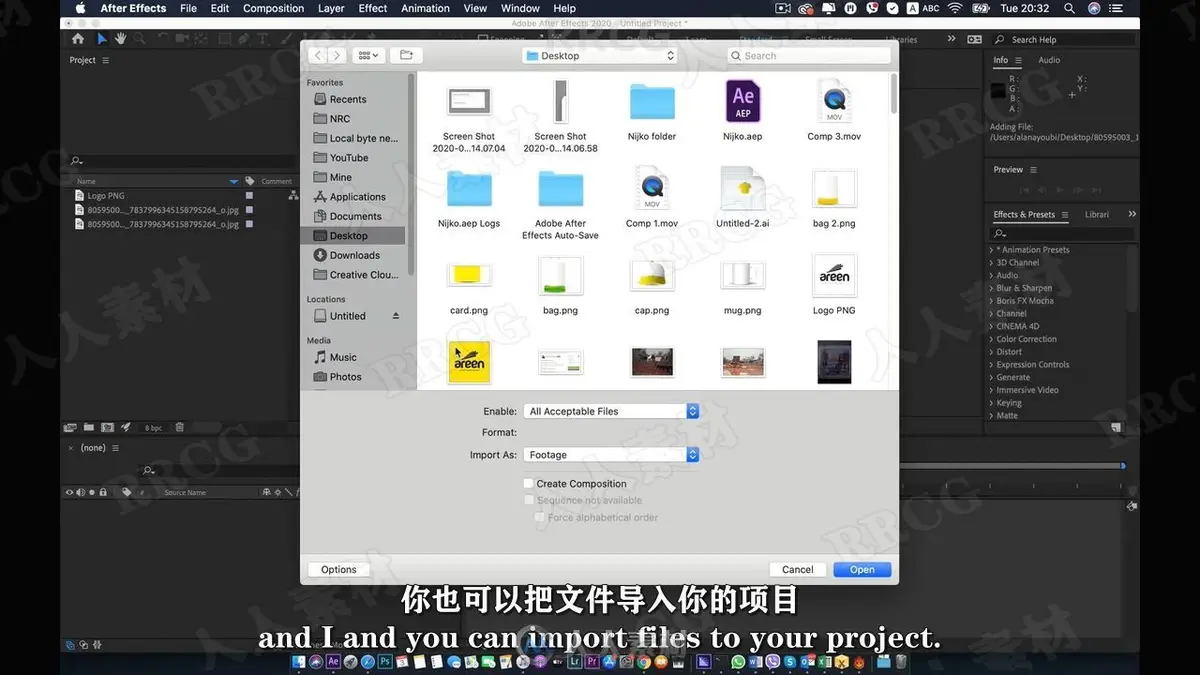Screen dimensions: 1200x675
Task: Expand the Color Correction effects category
Action: pos(992,339)
